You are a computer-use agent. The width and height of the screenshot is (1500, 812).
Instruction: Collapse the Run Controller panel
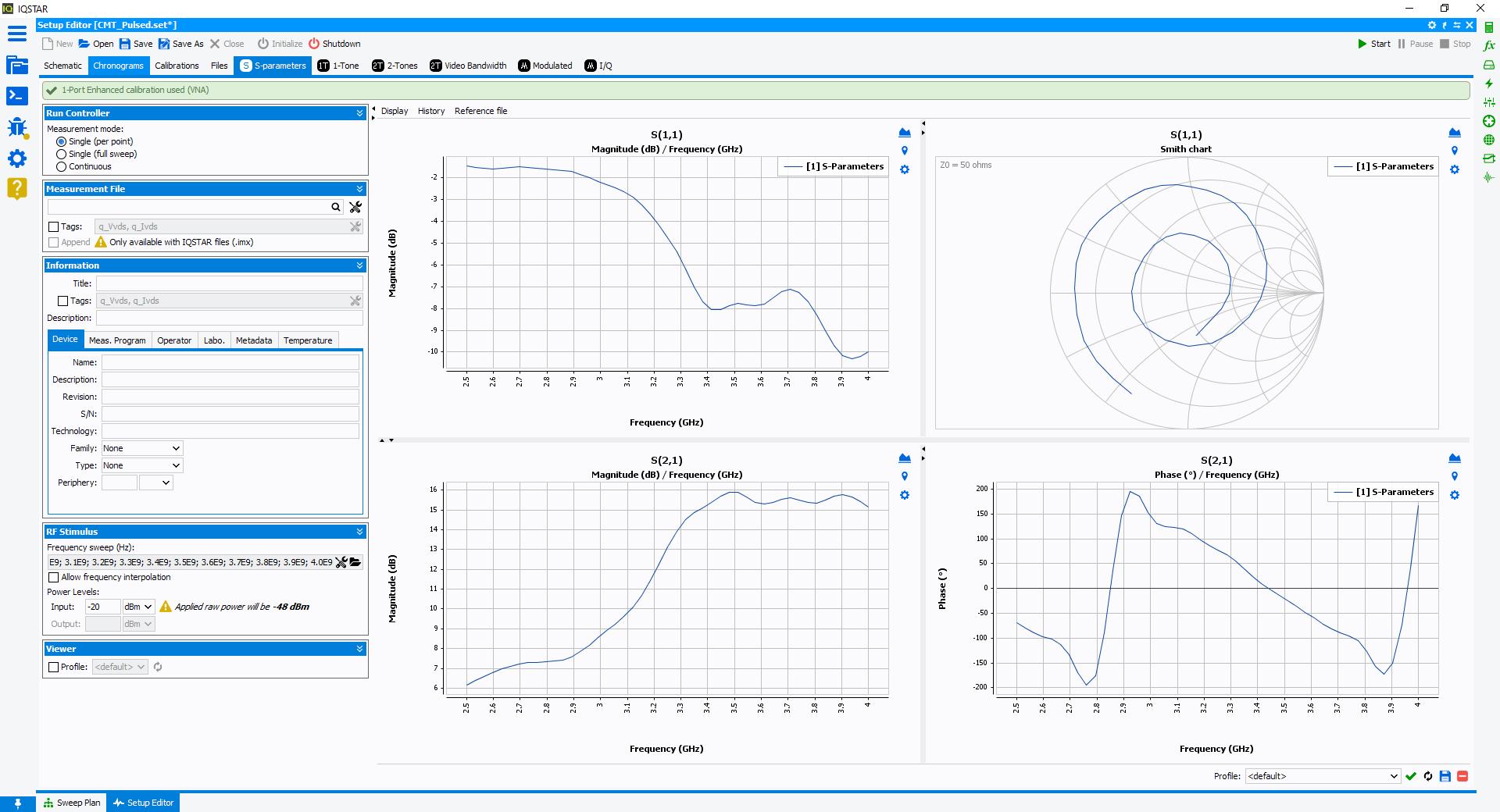click(x=360, y=113)
